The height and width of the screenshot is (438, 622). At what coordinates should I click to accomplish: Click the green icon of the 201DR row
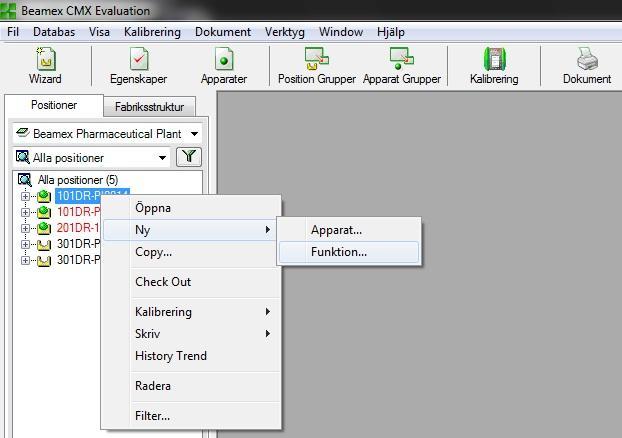(x=44, y=228)
